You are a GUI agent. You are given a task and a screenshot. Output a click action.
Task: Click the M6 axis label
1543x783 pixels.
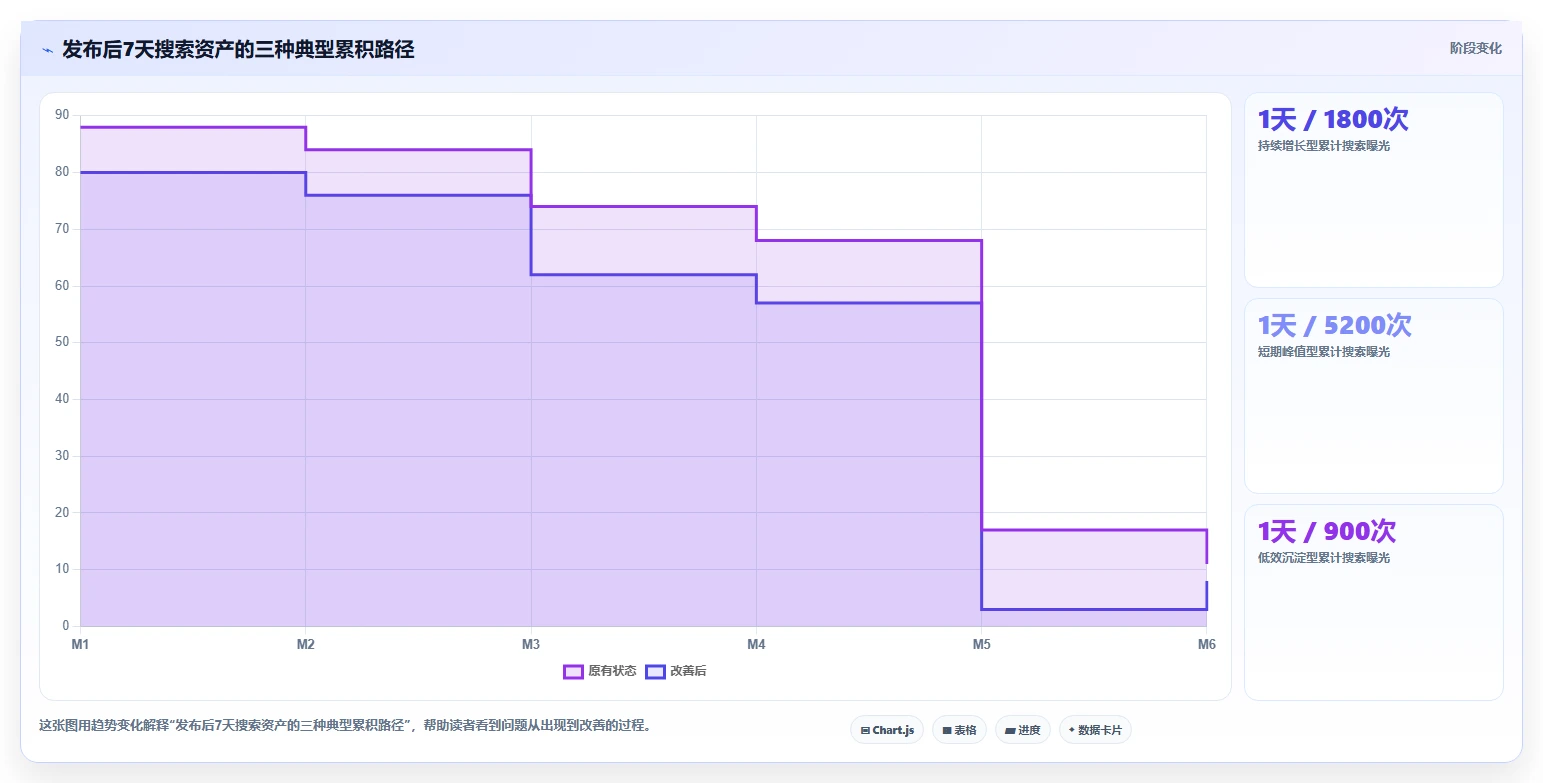tap(1206, 644)
